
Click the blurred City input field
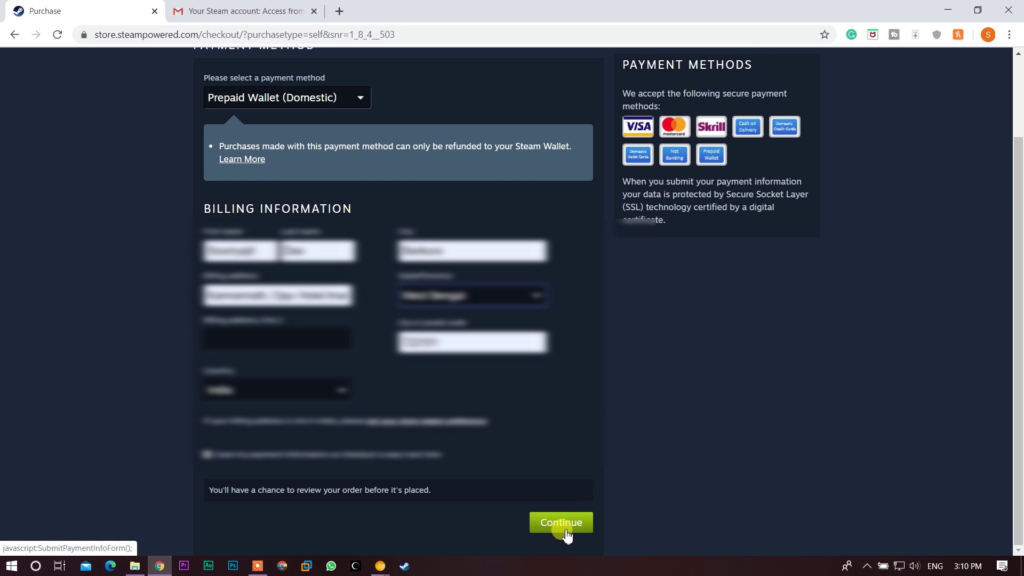point(472,251)
